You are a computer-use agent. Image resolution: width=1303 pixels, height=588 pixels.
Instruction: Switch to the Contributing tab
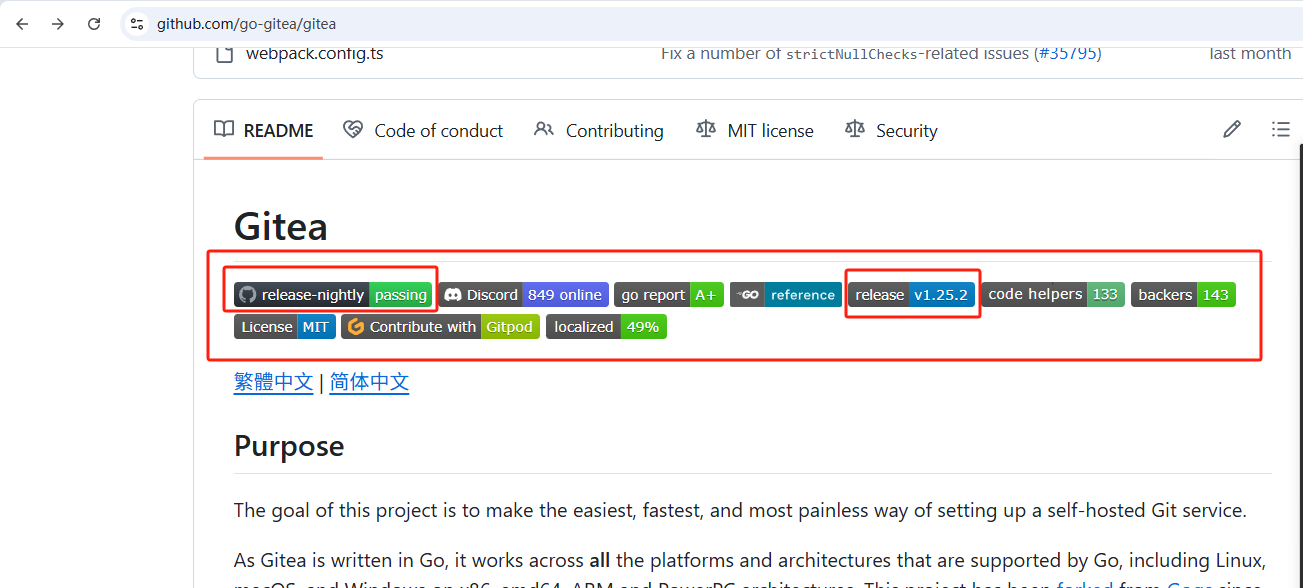coord(599,131)
